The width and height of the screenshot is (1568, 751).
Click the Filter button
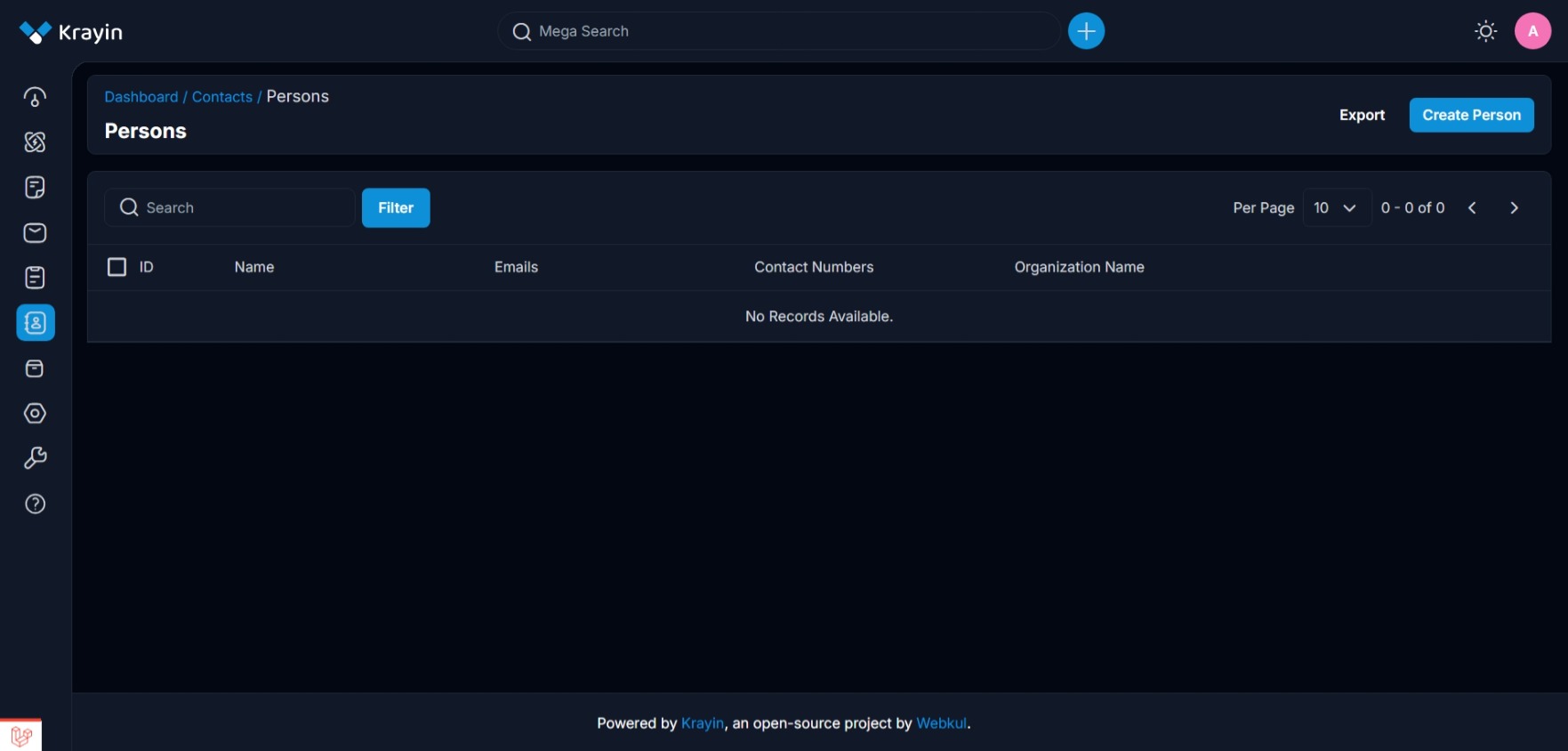pyautogui.click(x=396, y=207)
